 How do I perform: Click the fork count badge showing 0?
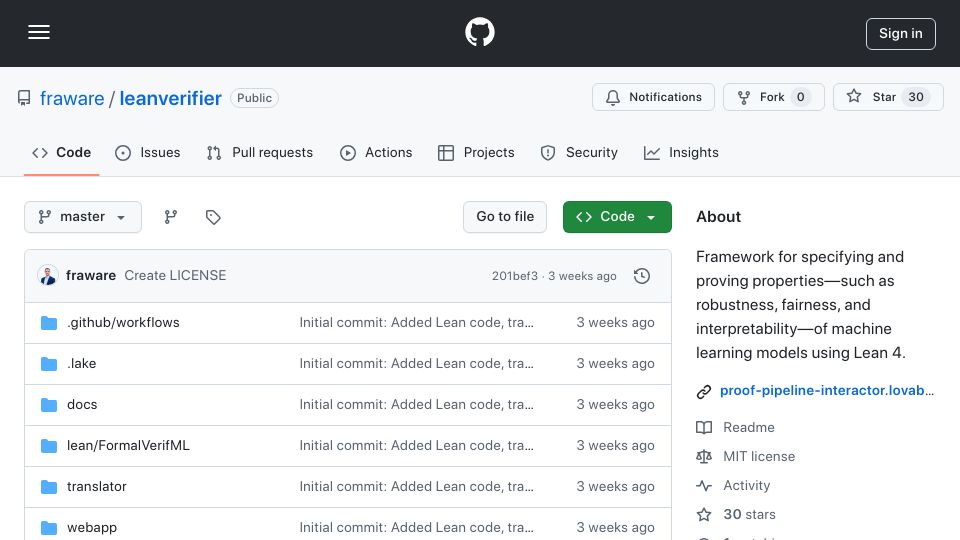pyautogui.click(x=800, y=97)
